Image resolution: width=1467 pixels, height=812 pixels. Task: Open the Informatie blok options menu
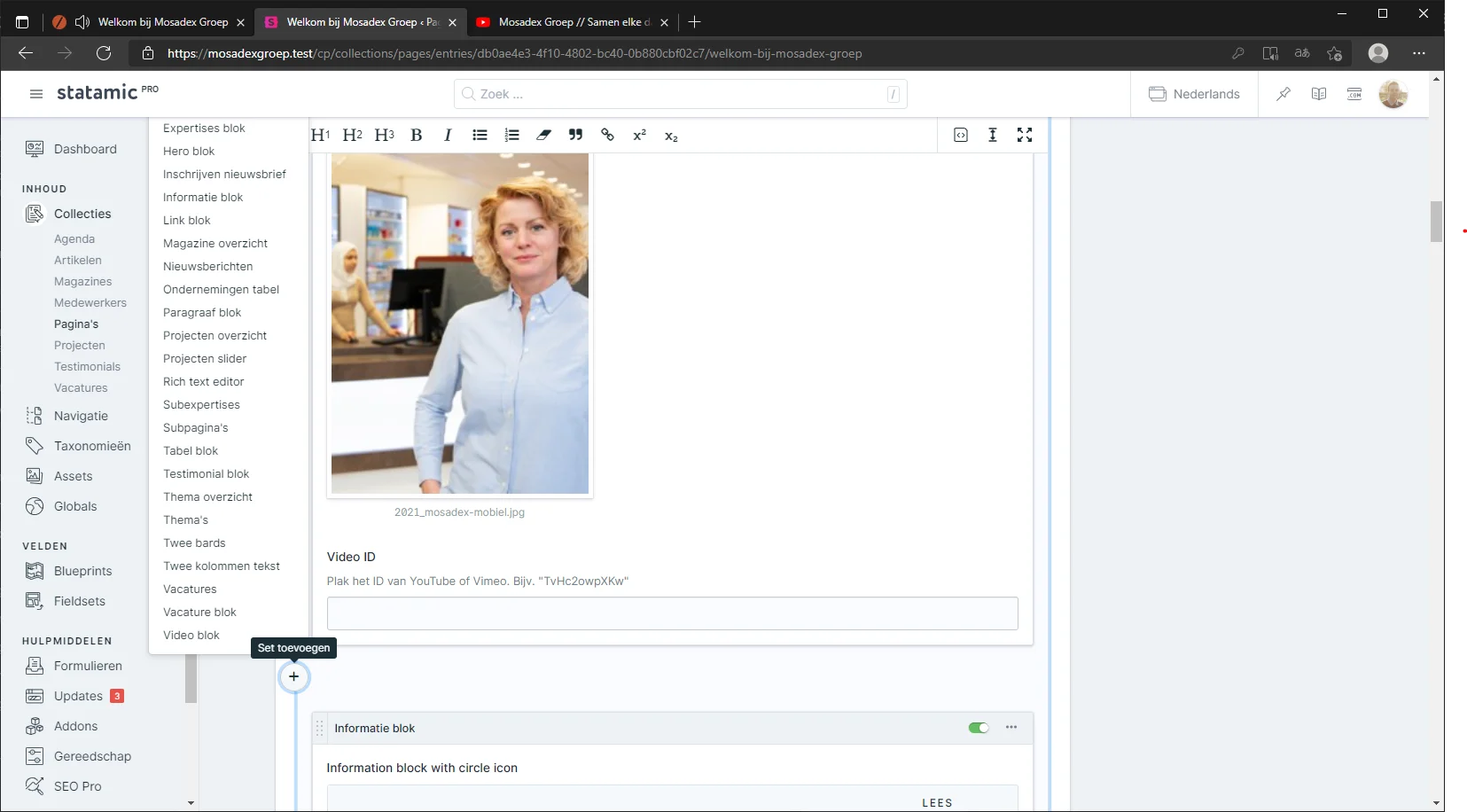(1011, 728)
